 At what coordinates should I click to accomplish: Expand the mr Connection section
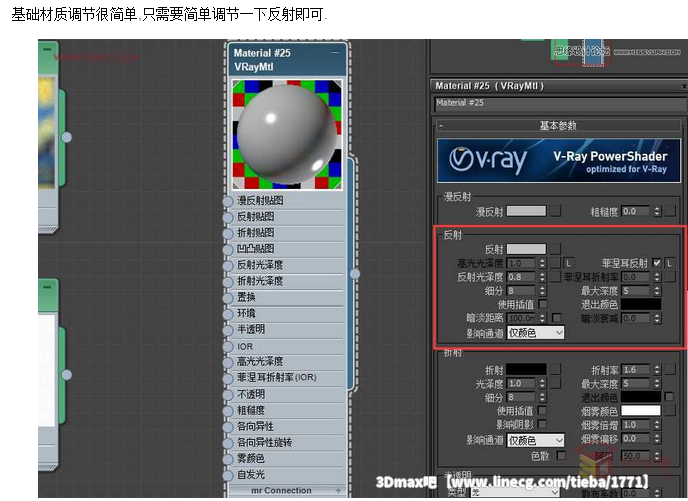338,490
